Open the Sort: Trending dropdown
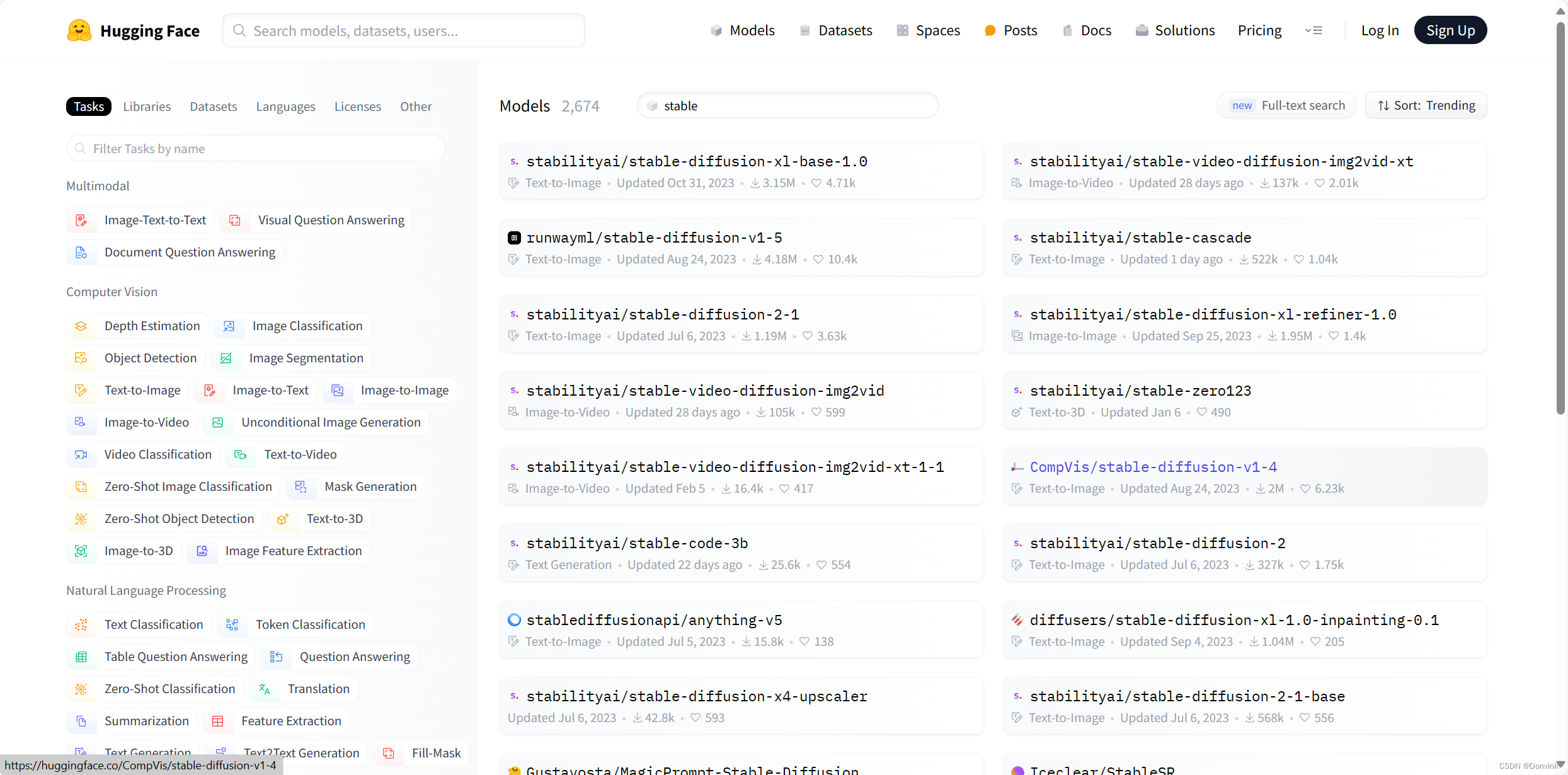The height and width of the screenshot is (775, 1568). pyautogui.click(x=1426, y=105)
